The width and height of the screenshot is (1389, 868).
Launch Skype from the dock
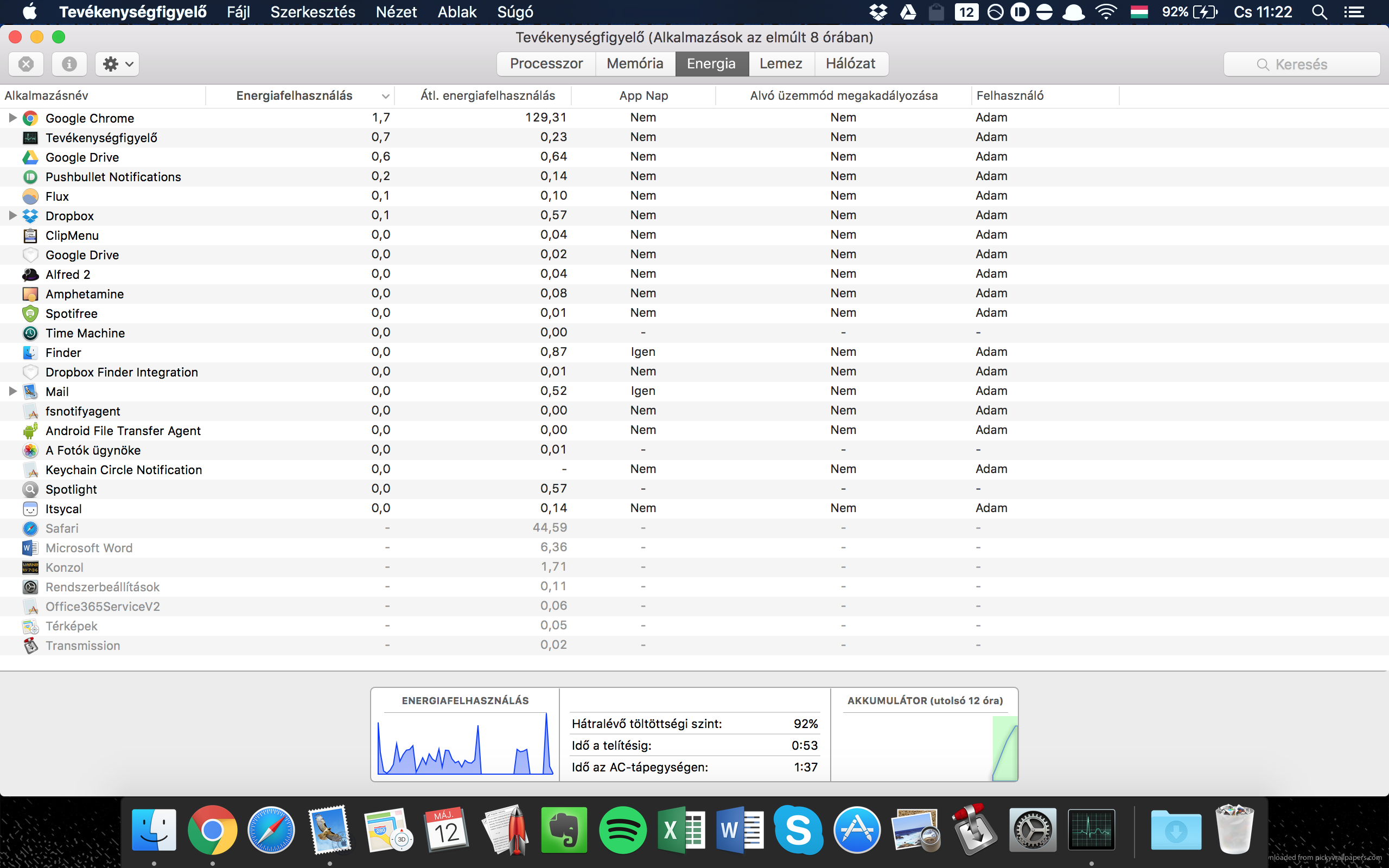point(798,829)
